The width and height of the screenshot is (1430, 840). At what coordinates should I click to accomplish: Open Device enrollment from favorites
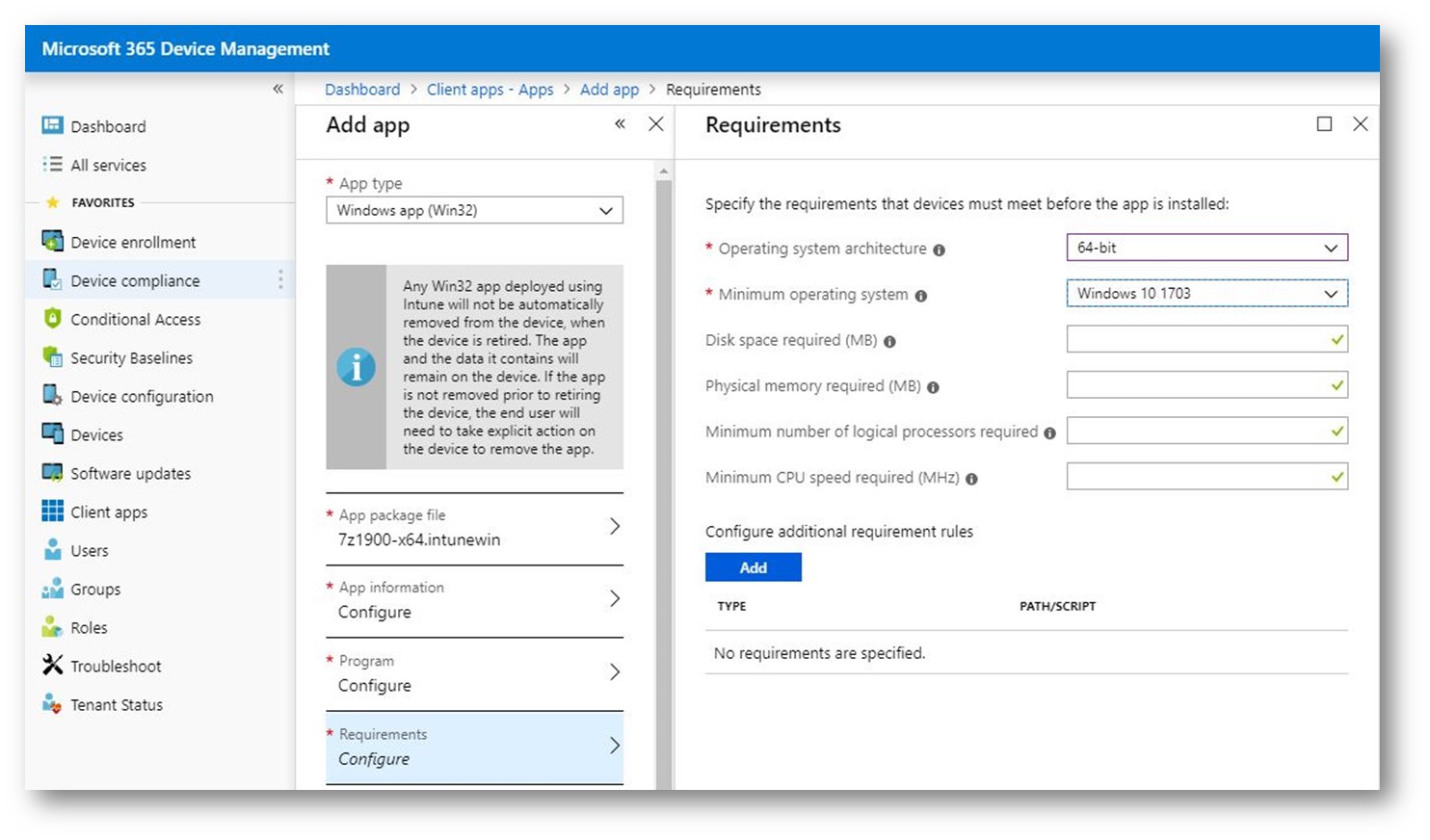132,242
